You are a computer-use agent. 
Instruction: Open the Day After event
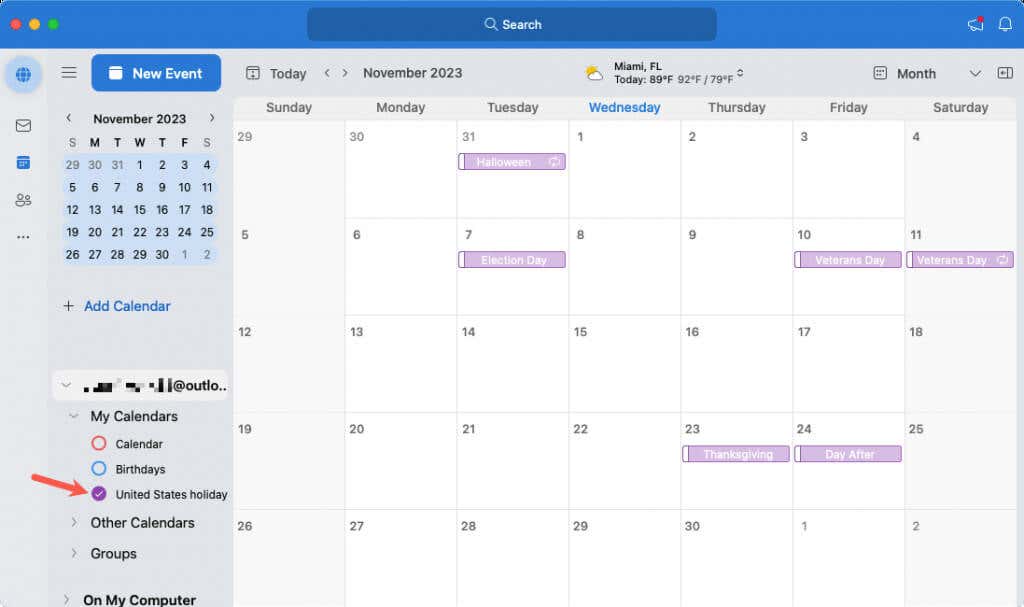pyautogui.click(x=848, y=454)
